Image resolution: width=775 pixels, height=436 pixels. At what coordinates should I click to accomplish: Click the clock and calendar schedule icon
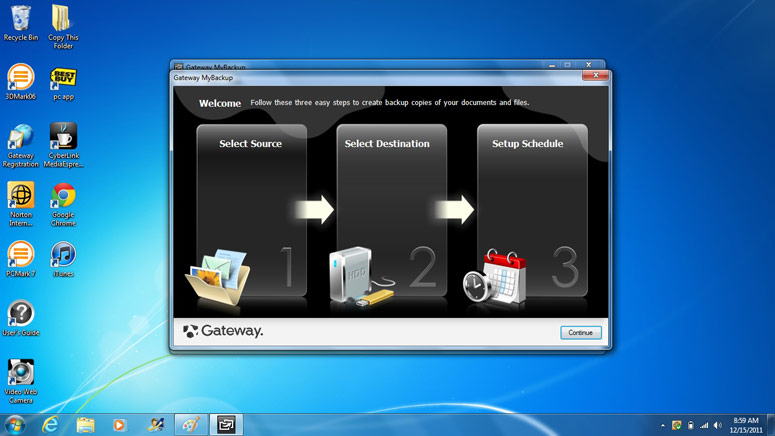click(495, 276)
